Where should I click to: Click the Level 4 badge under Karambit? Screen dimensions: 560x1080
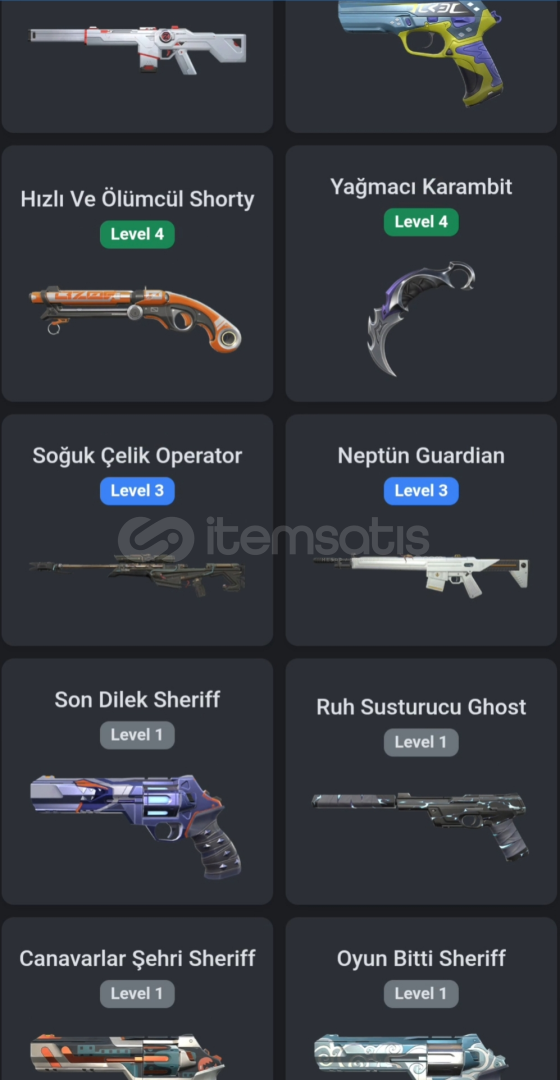(x=421, y=222)
